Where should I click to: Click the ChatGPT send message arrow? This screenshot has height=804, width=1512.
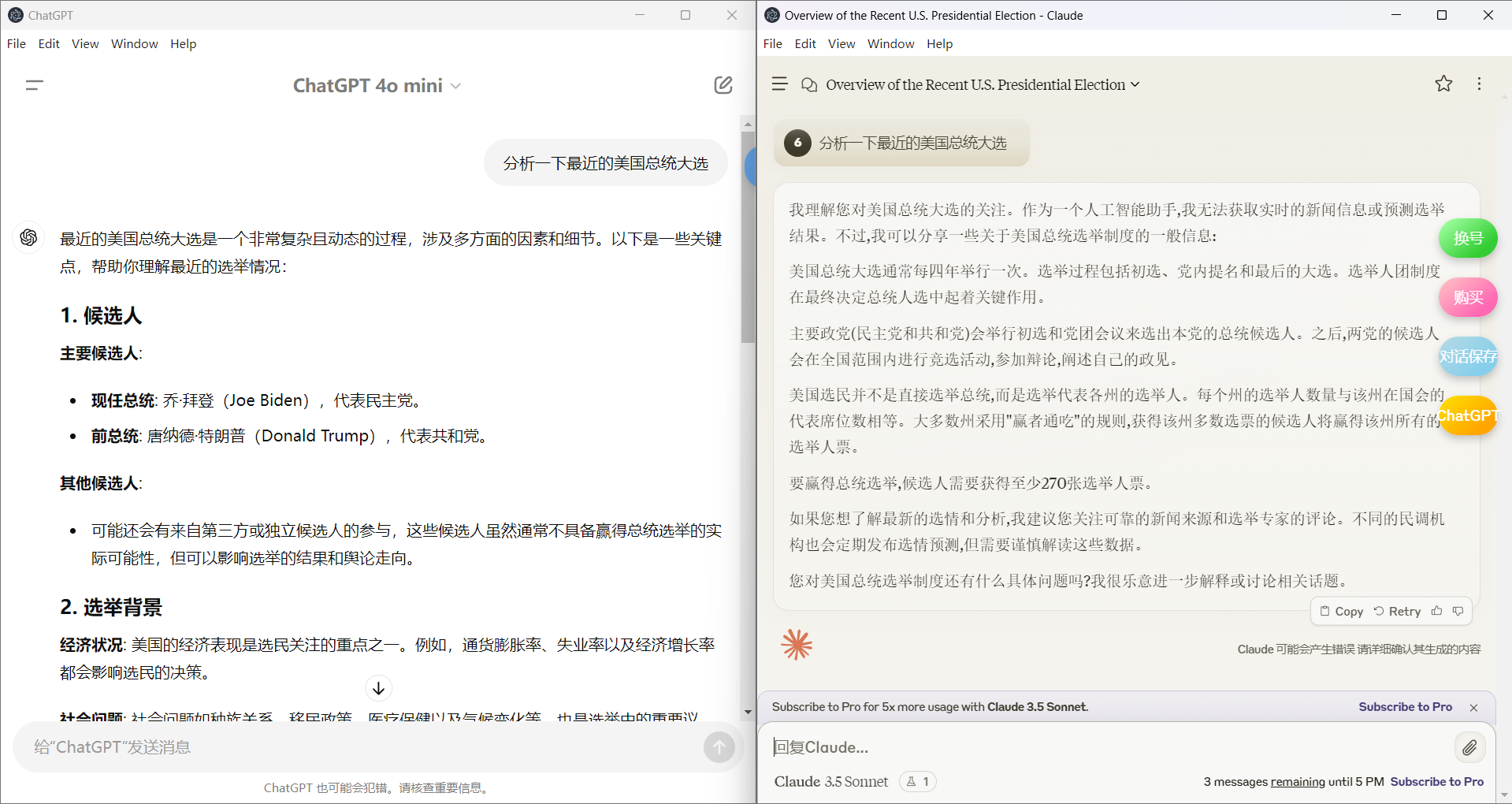click(x=719, y=746)
